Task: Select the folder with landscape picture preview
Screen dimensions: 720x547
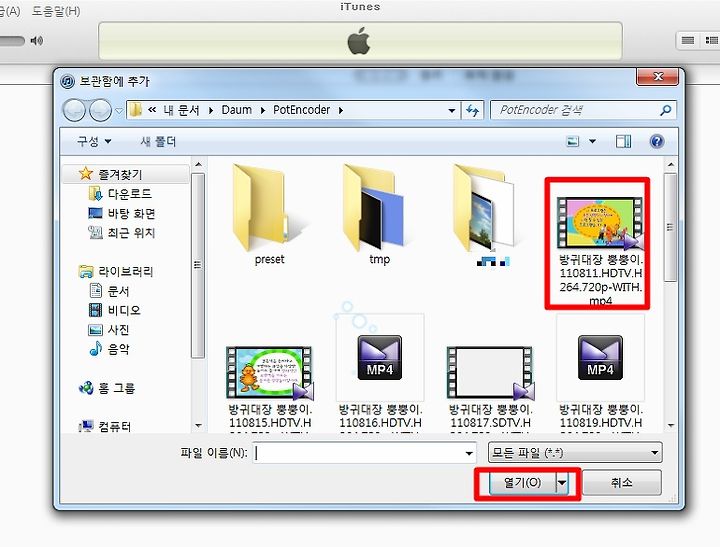Action: coord(490,214)
